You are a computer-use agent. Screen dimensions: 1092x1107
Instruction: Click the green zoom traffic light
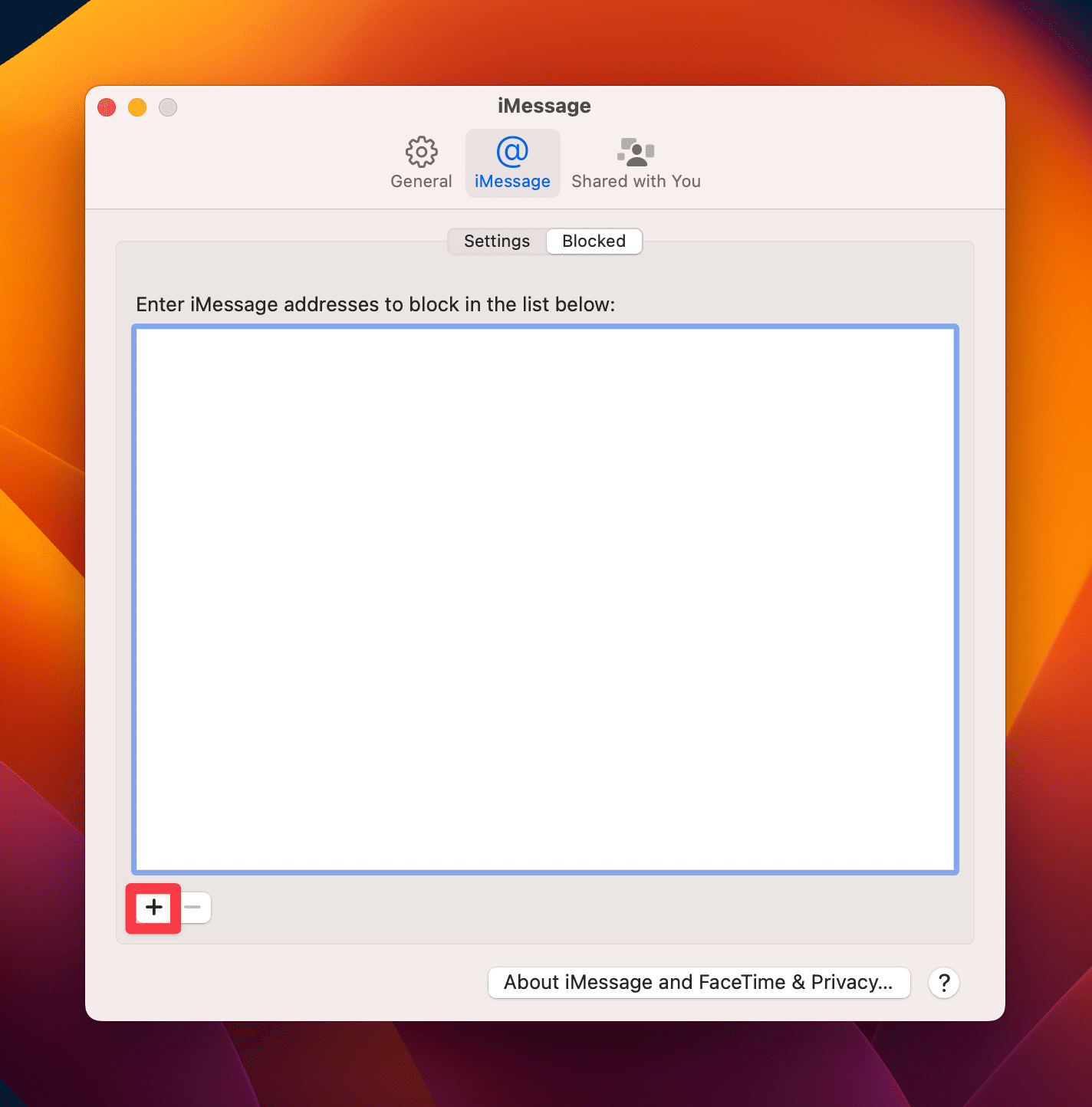(x=167, y=107)
